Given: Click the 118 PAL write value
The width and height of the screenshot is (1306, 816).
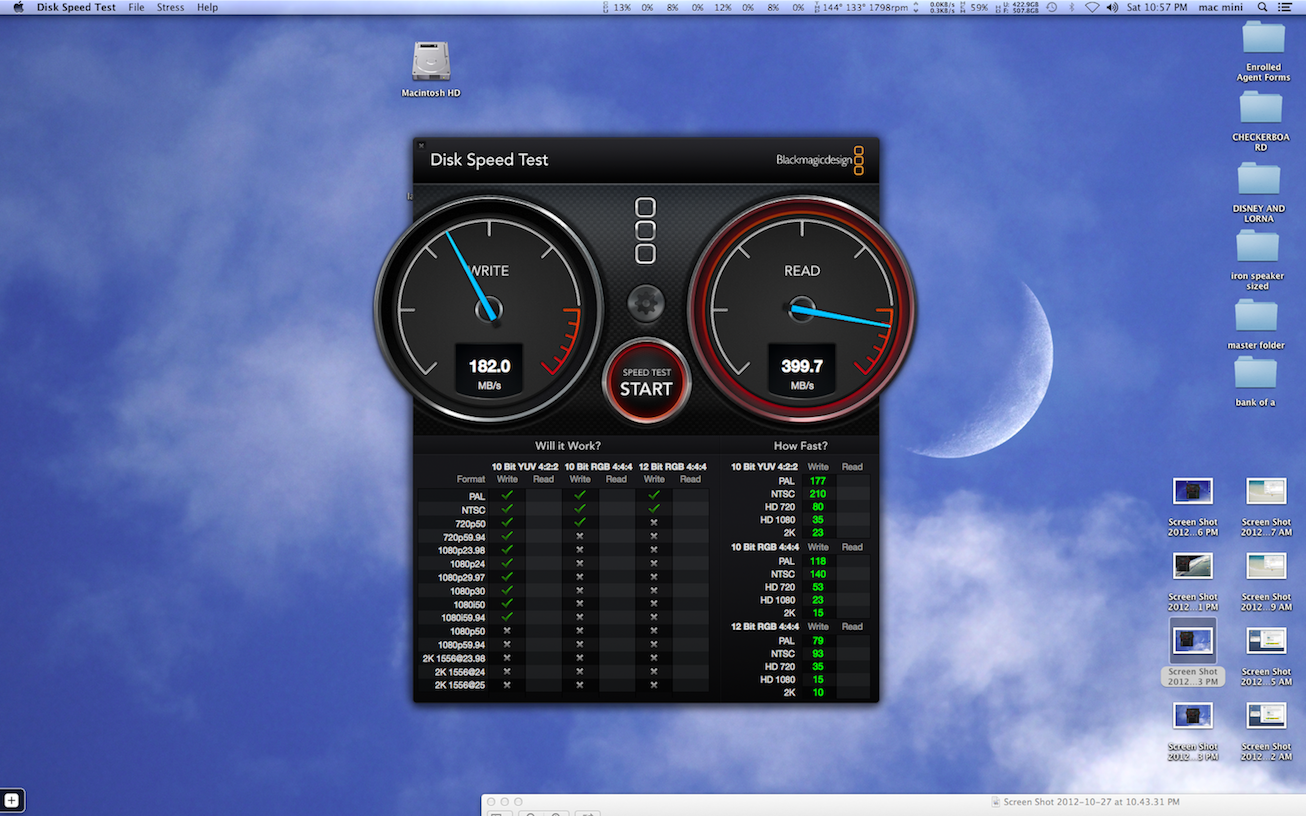Looking at the screenshot, I should (x=818, y=561).
